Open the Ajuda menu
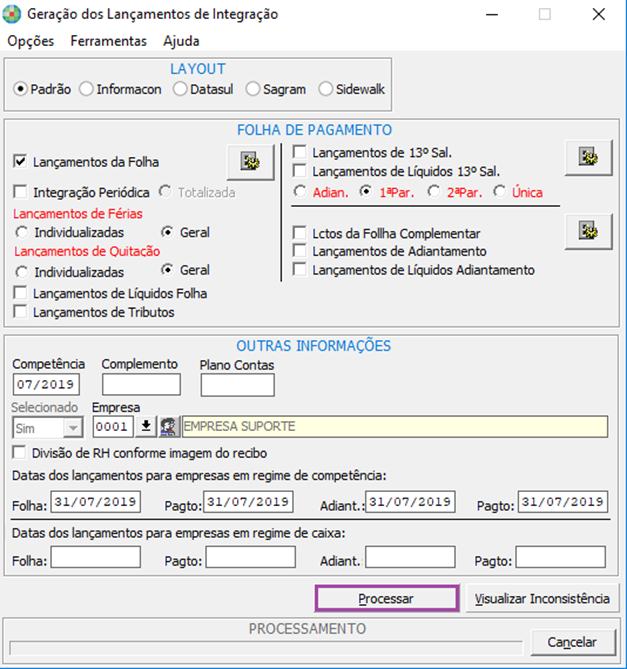The width and height of the screenshot is (627, 669). [181, 41]
